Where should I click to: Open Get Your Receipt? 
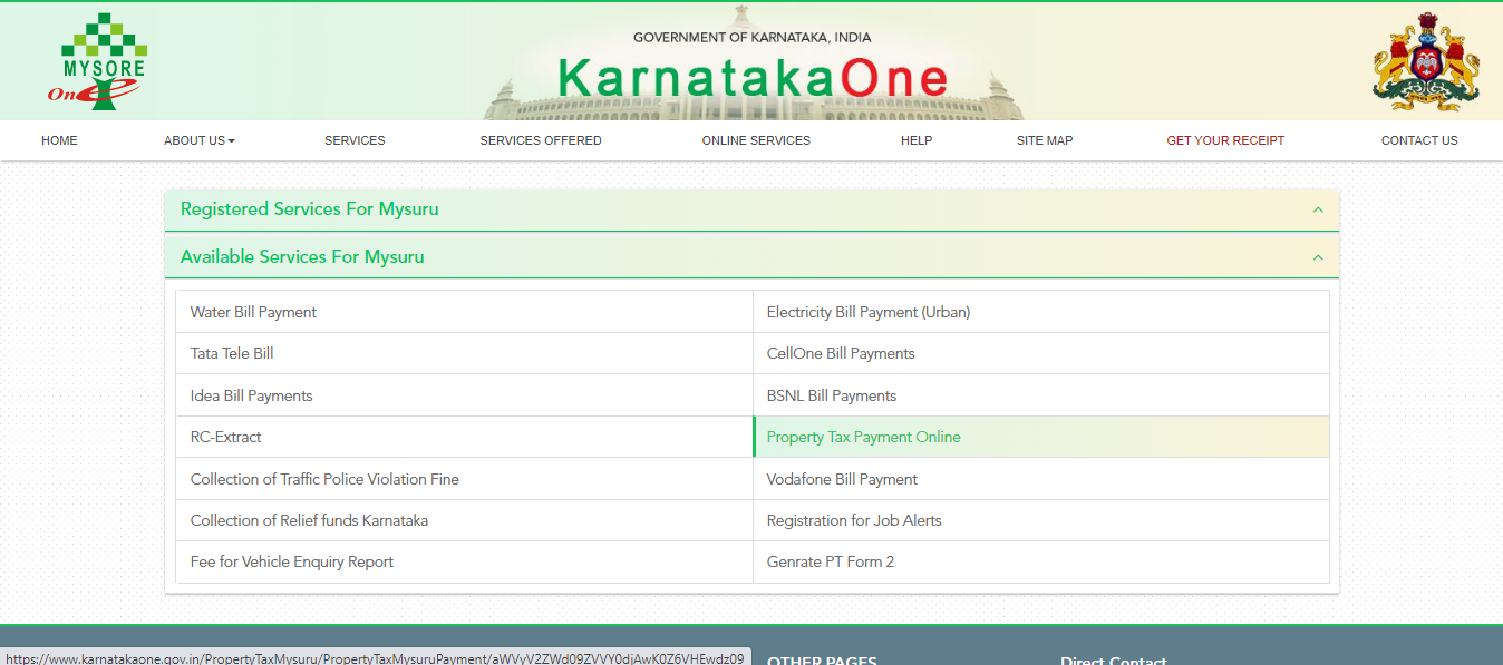[1224, 140]
